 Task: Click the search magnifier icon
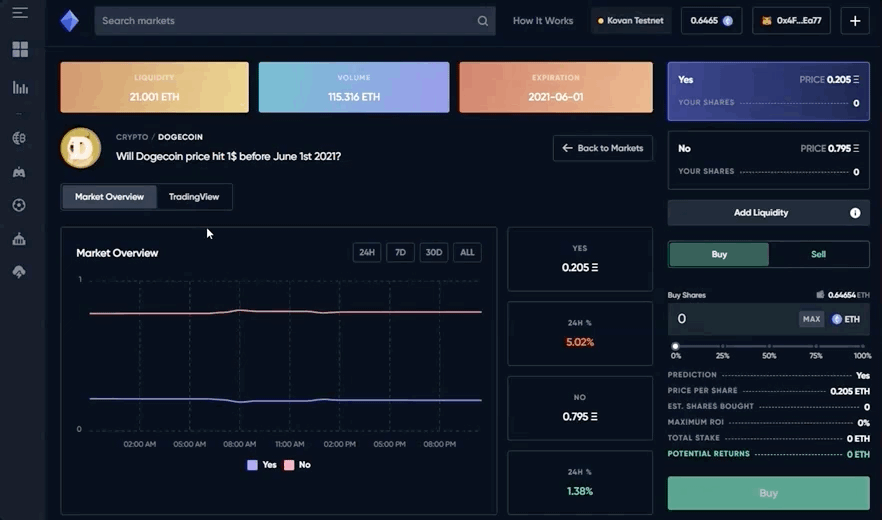tap(483, 21)
